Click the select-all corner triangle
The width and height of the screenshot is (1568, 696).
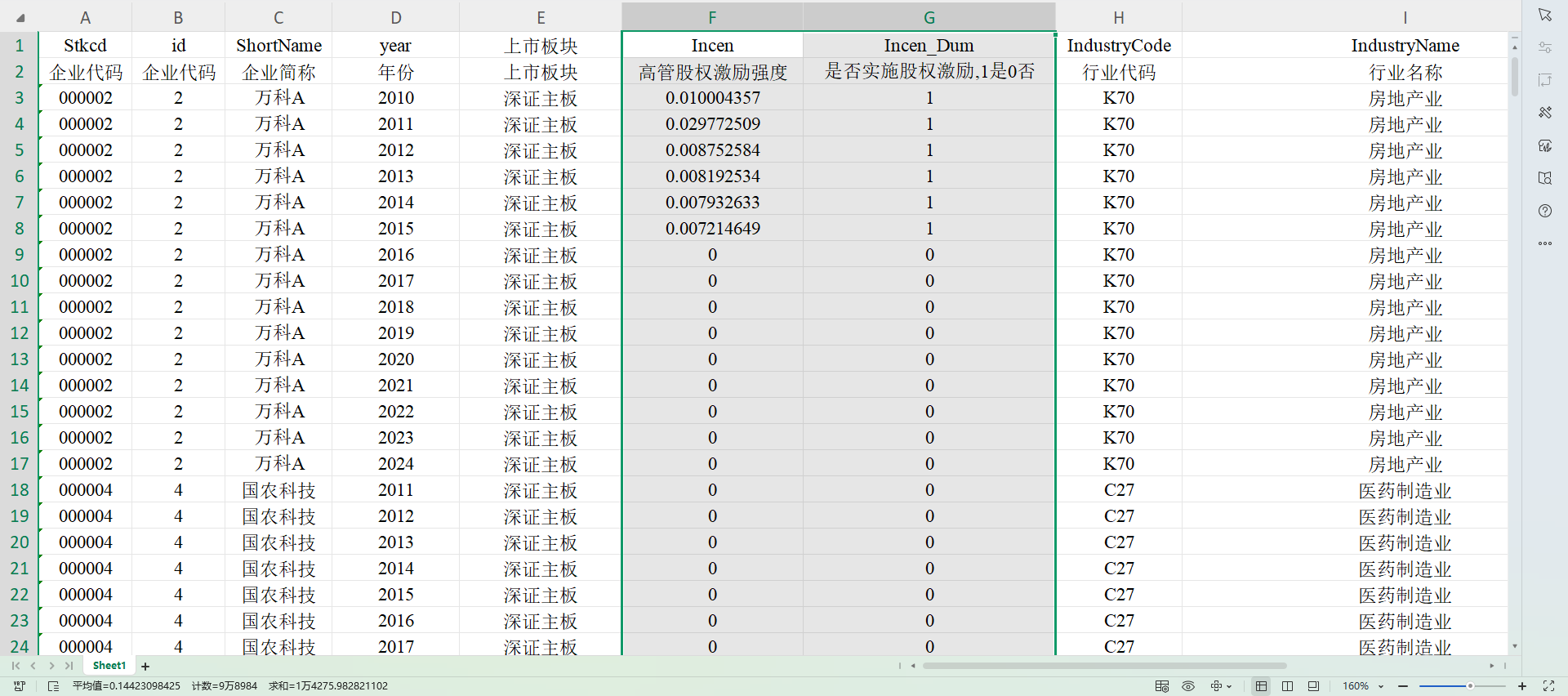(20, 17)
